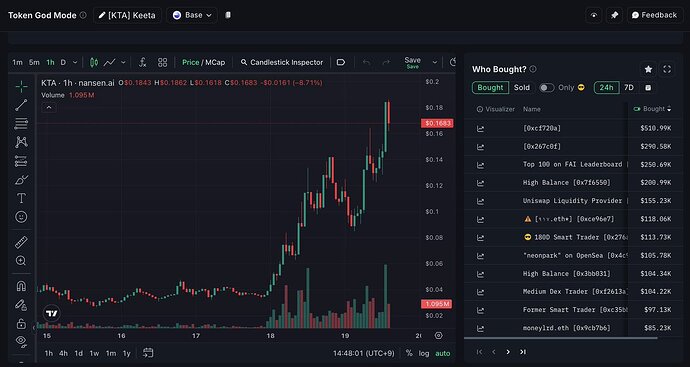Collapse the chart legend chevron
Image resolution: width=690 pixels, height=367 pixels.
pyautogui.click(x=49, y=107)
